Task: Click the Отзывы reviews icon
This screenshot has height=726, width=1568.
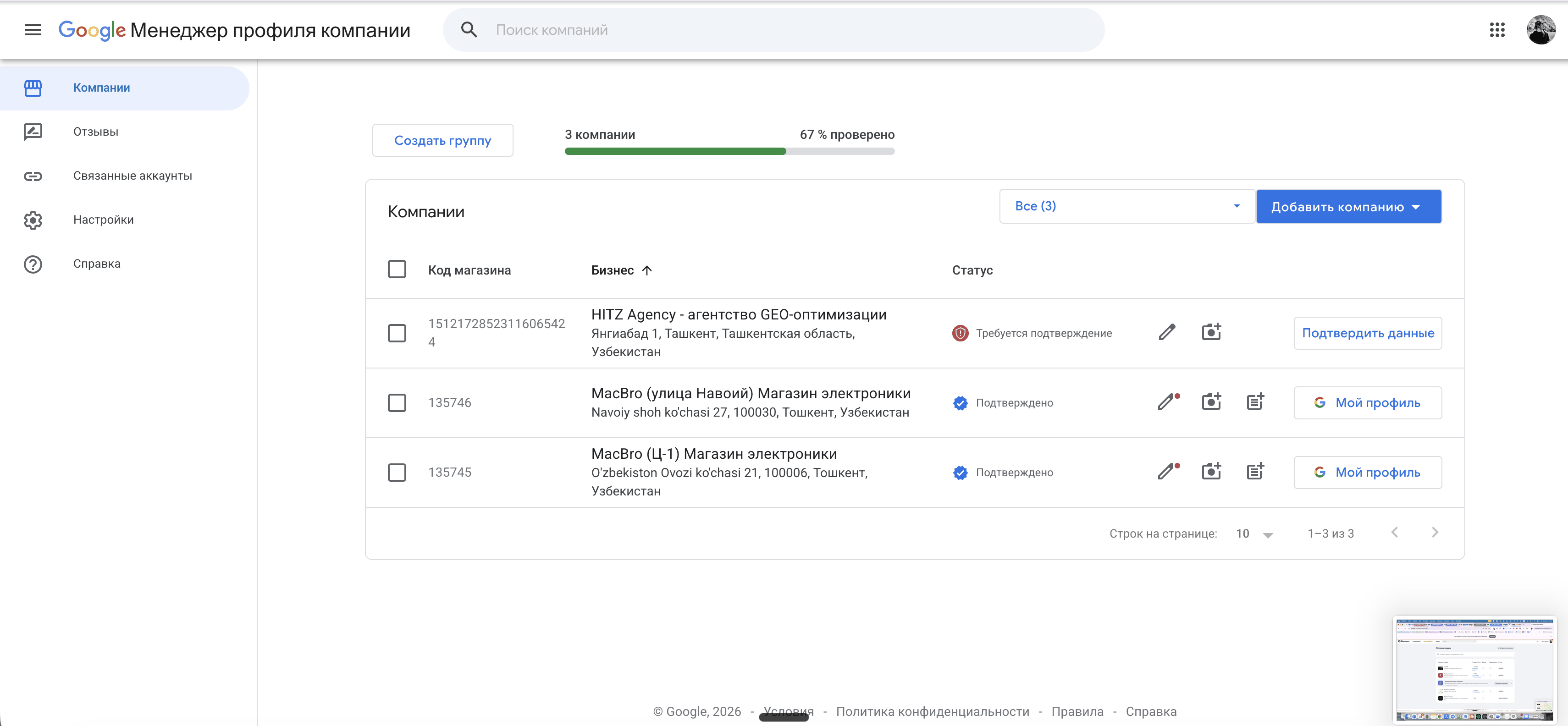Action: [33, 132]
